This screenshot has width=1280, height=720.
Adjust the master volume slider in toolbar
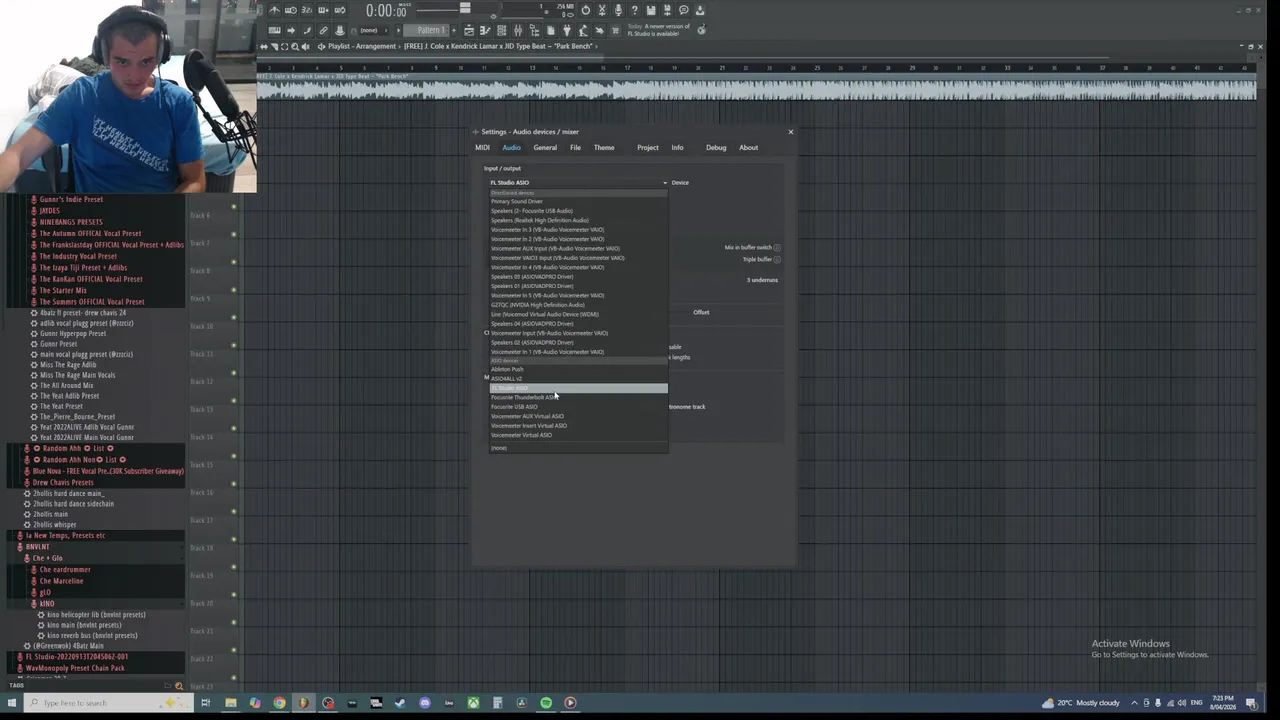(465, 8)
